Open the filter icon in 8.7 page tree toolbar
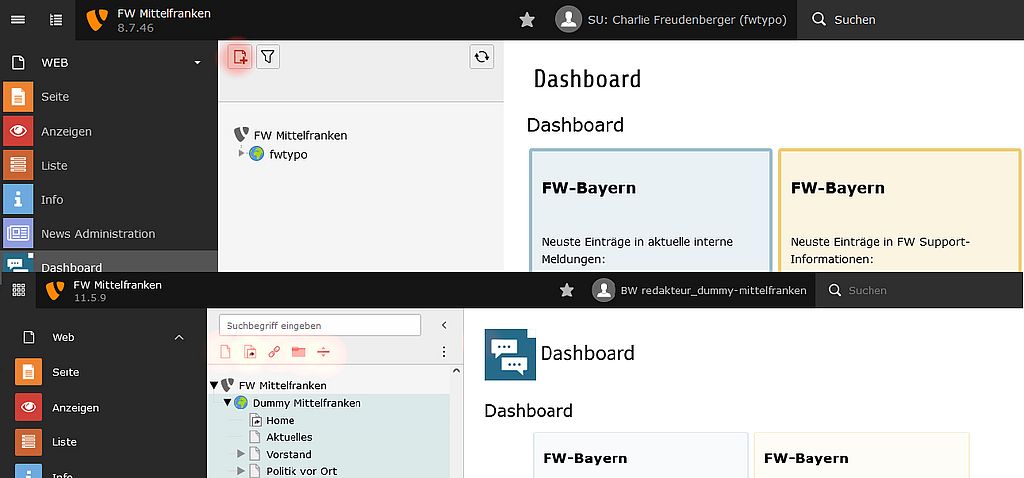This screenshot has height=478, width=1024. point(268,57)
